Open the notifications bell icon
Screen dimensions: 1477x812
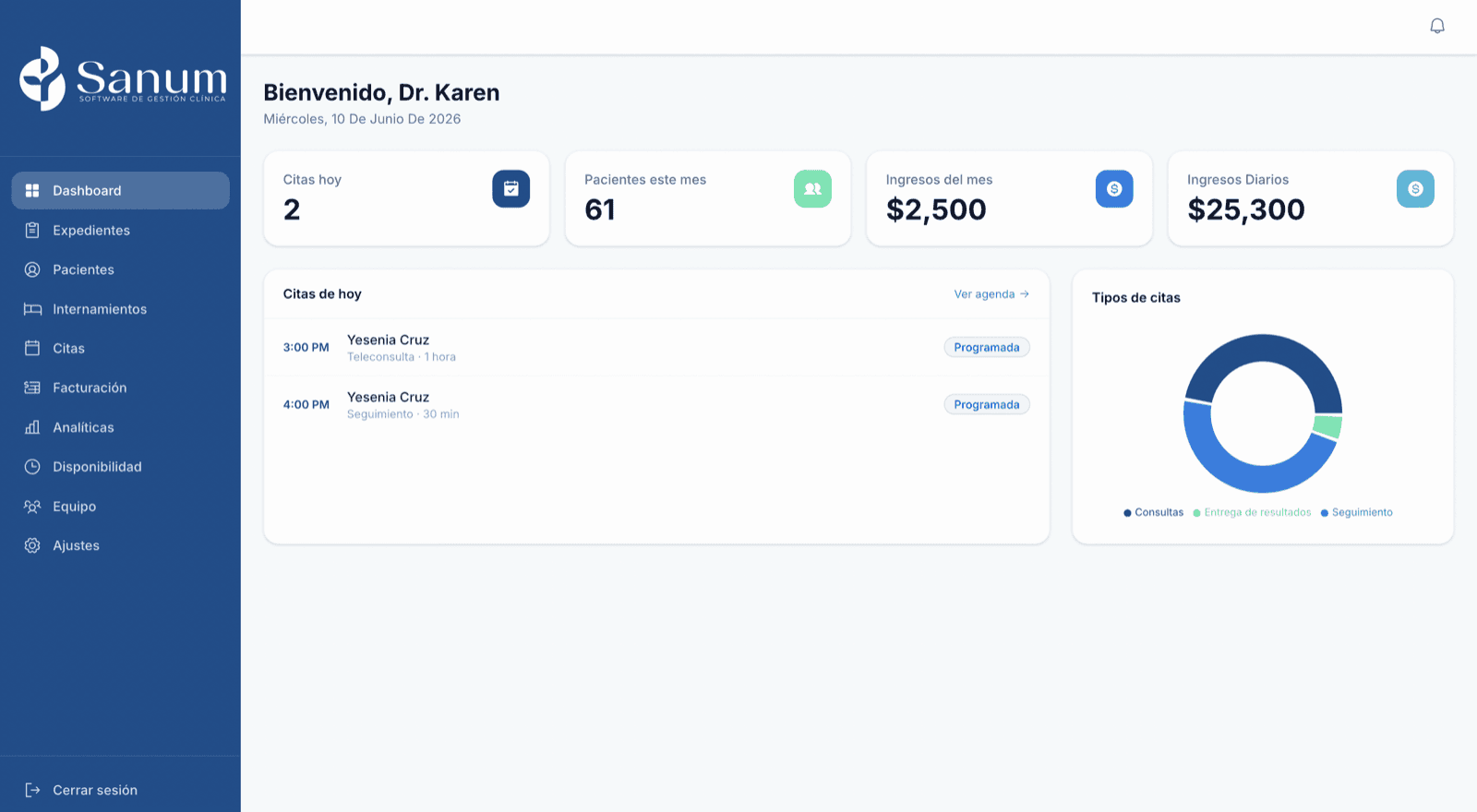(x=1437, y=26)
